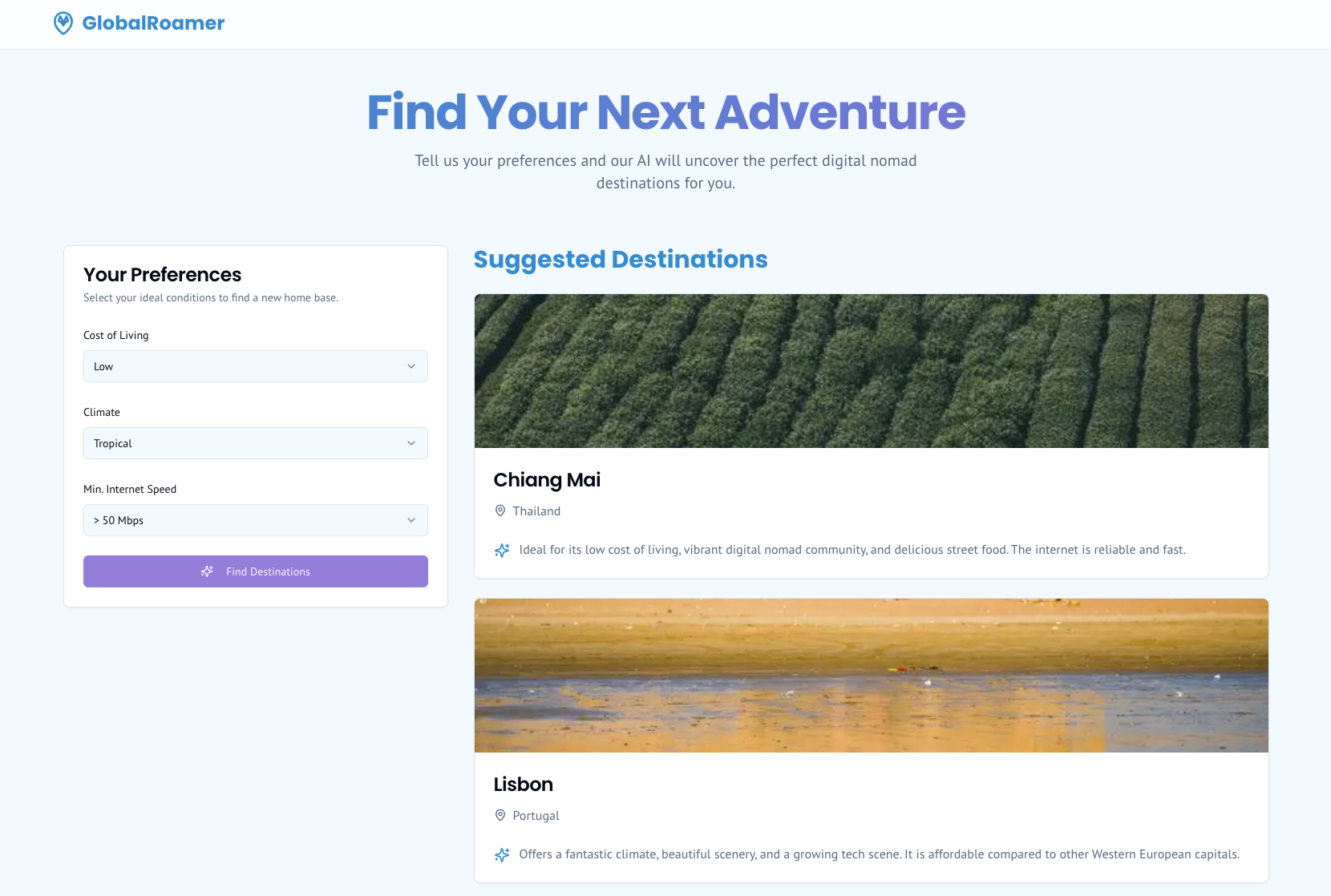Click the chevron icon on Climate selector
This screenshot has height=896, width=1331.
coord(411,442)
